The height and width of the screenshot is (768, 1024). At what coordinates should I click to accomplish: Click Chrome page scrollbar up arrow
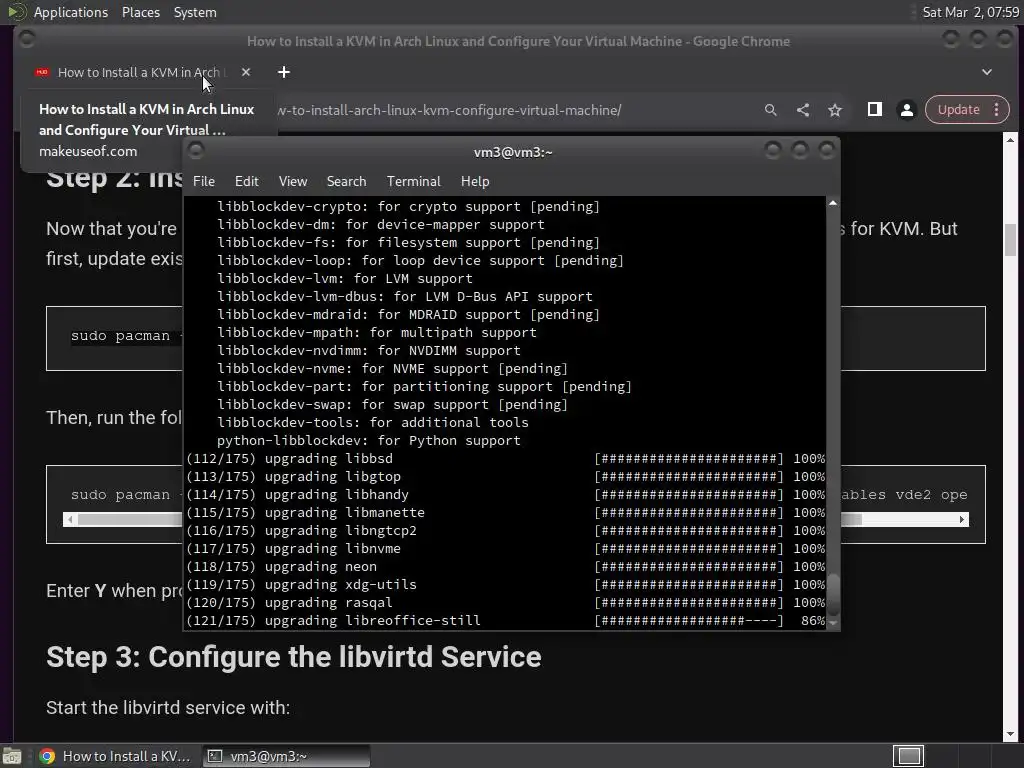[x=1010, y=140]
